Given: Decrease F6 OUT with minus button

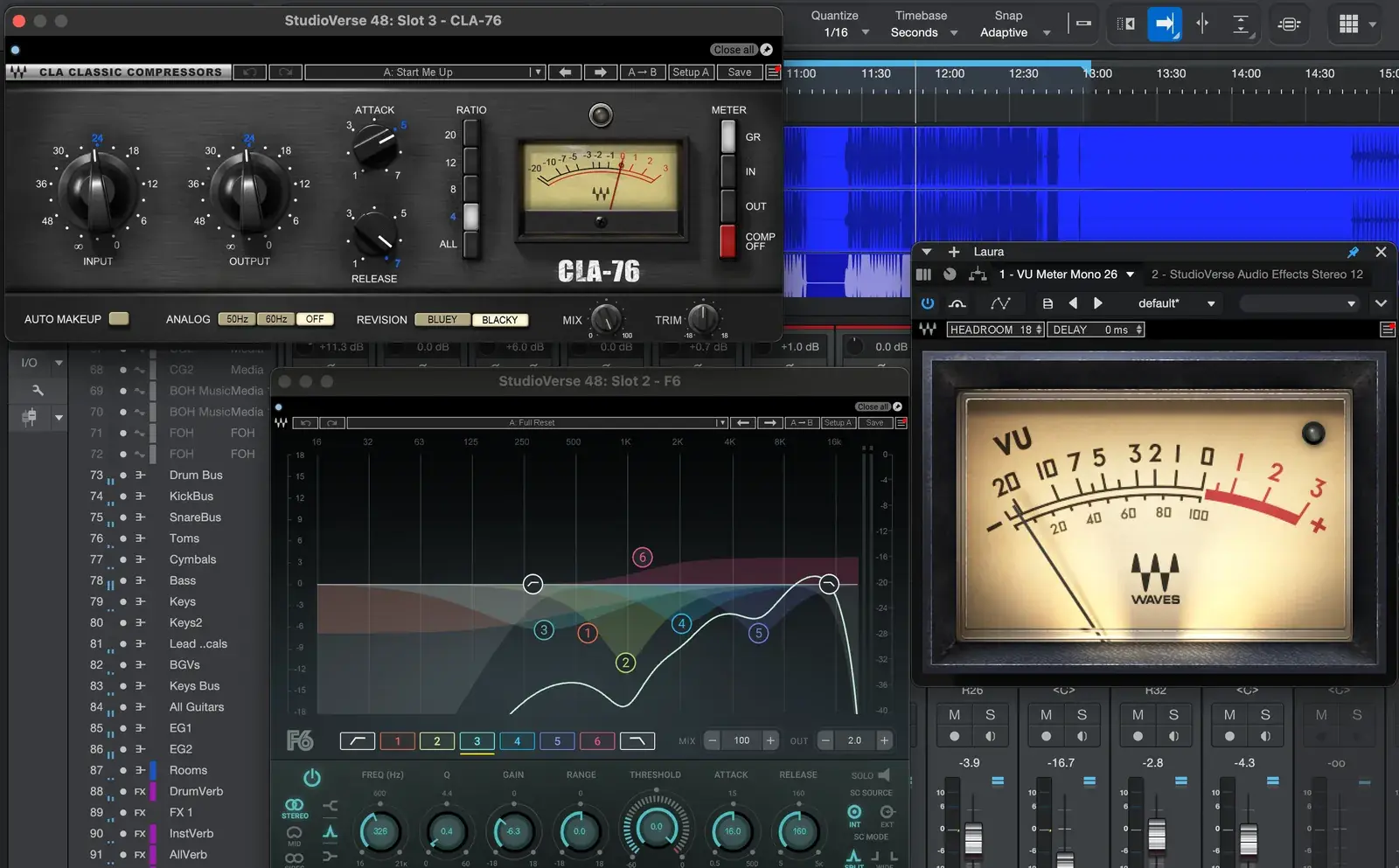Looking at the screenshot, I should click(825, 740).
